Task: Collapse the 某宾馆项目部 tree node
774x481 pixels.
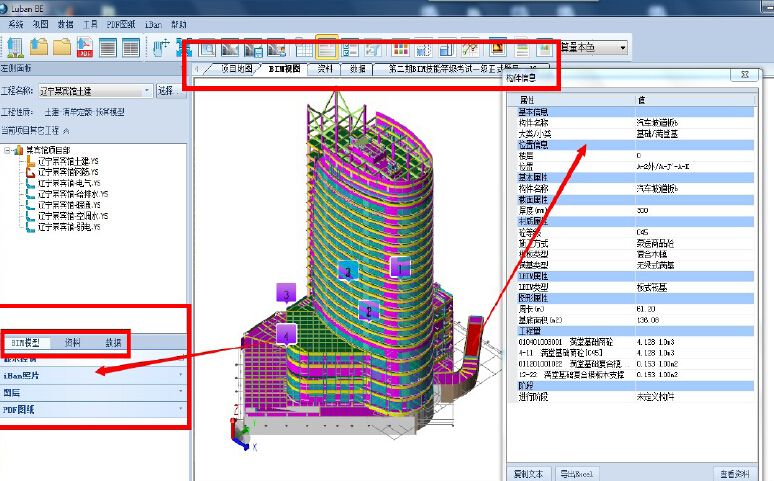Action: pyautogui.click(x=7, y=150)
